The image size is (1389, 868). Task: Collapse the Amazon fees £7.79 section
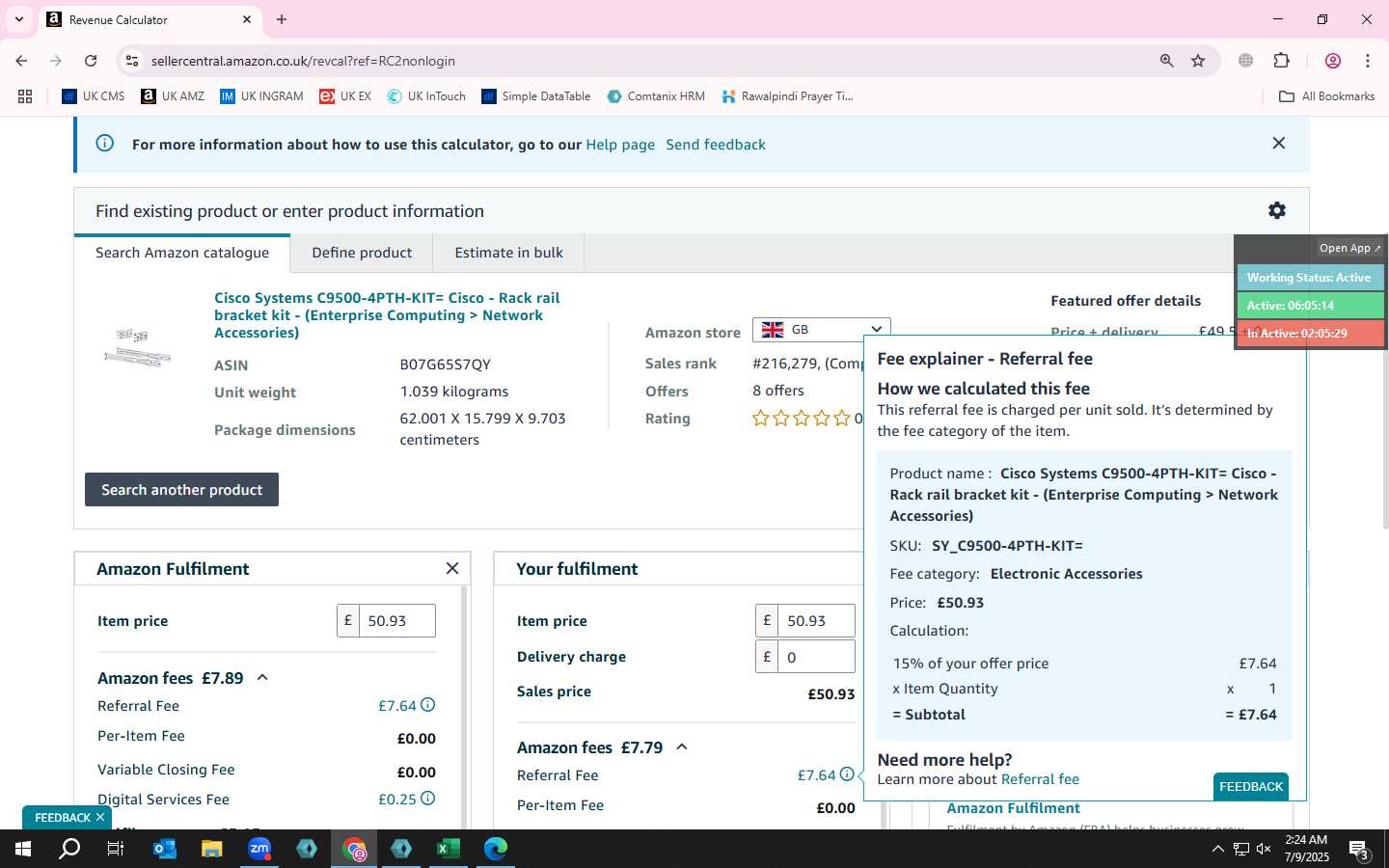[682, 747]
